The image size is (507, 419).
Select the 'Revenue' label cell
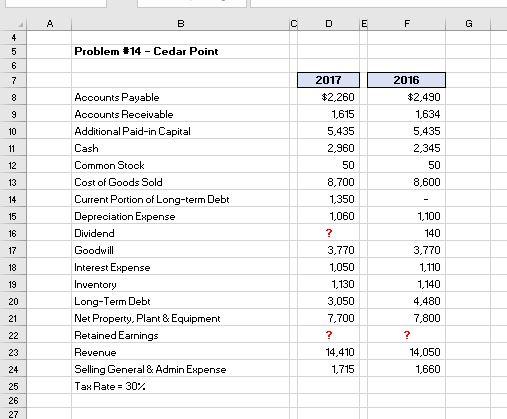point(180,352)
